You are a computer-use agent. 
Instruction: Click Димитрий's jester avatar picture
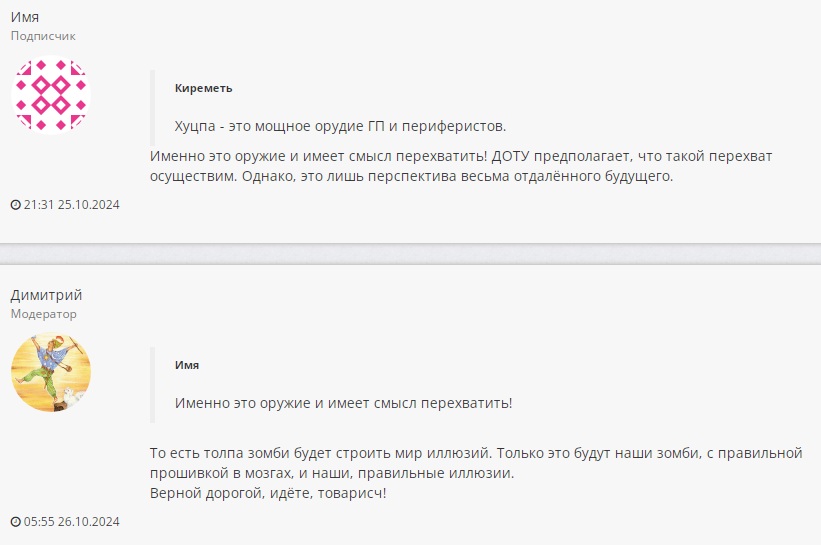click(x=51, y=372)
